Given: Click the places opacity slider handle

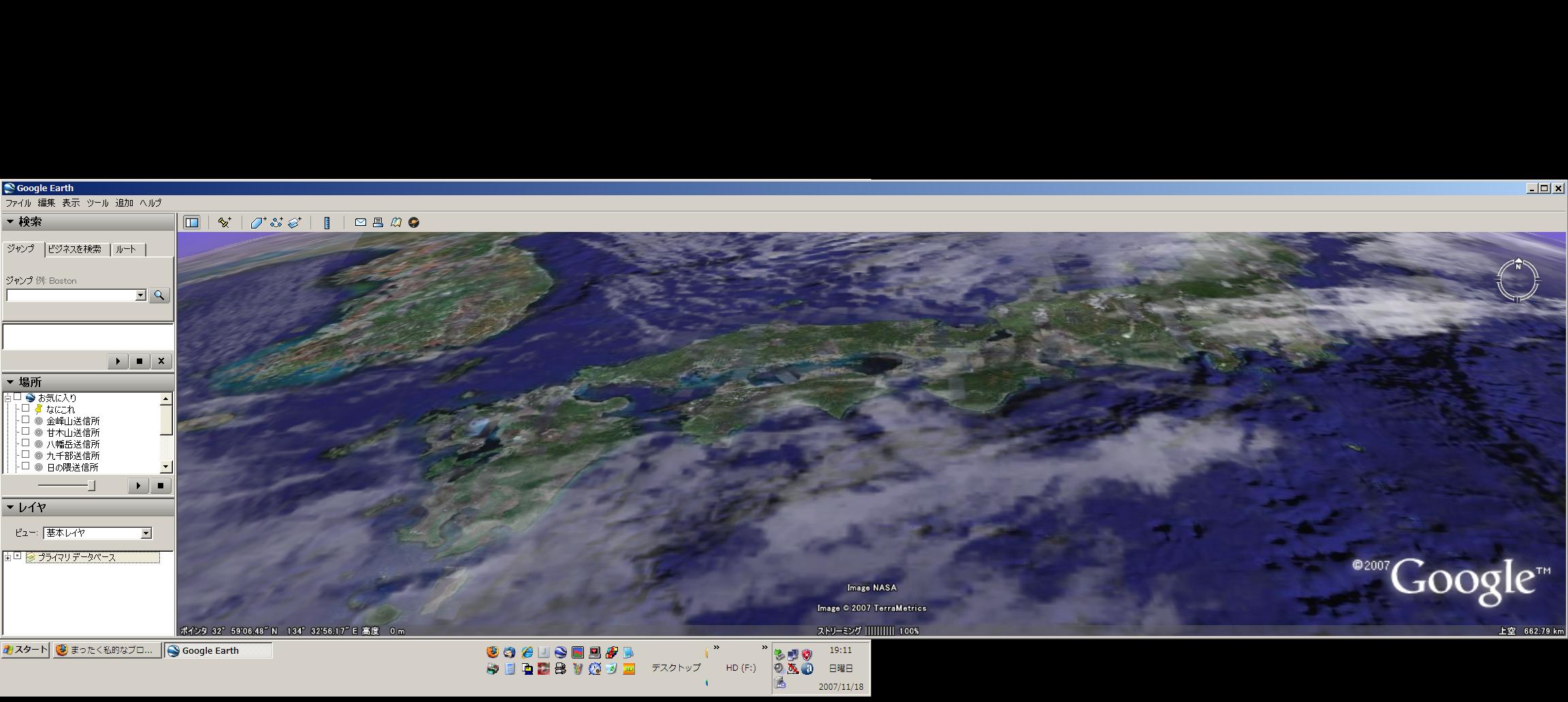Looking at the screenshot, I should click(92, 486).
